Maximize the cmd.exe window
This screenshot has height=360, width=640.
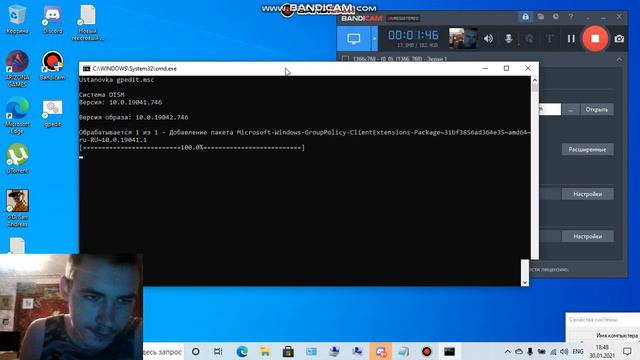506,68
